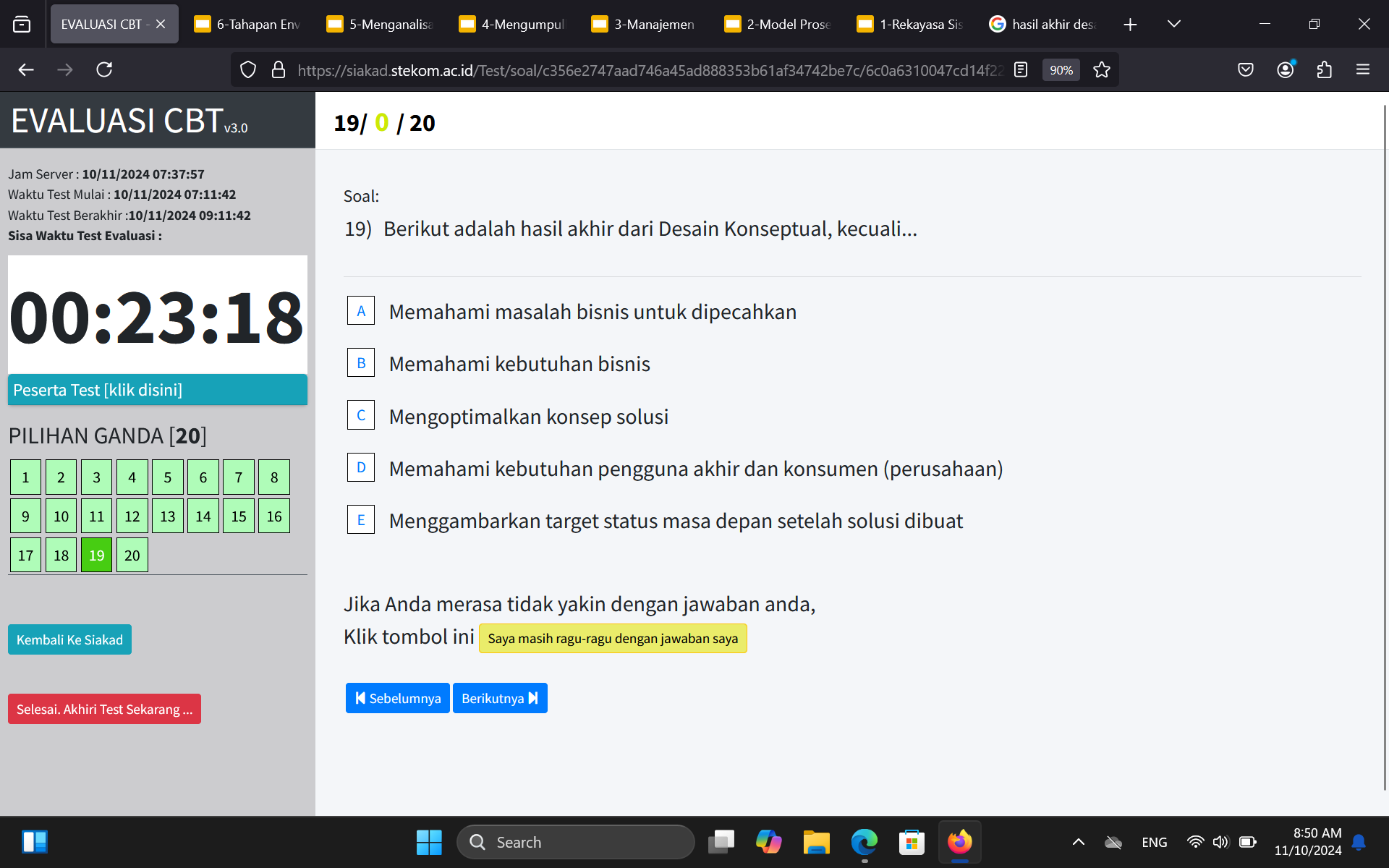Click Sebelumnya button to go previous question
Screen dimensions: 1389x868
[398, 698]
